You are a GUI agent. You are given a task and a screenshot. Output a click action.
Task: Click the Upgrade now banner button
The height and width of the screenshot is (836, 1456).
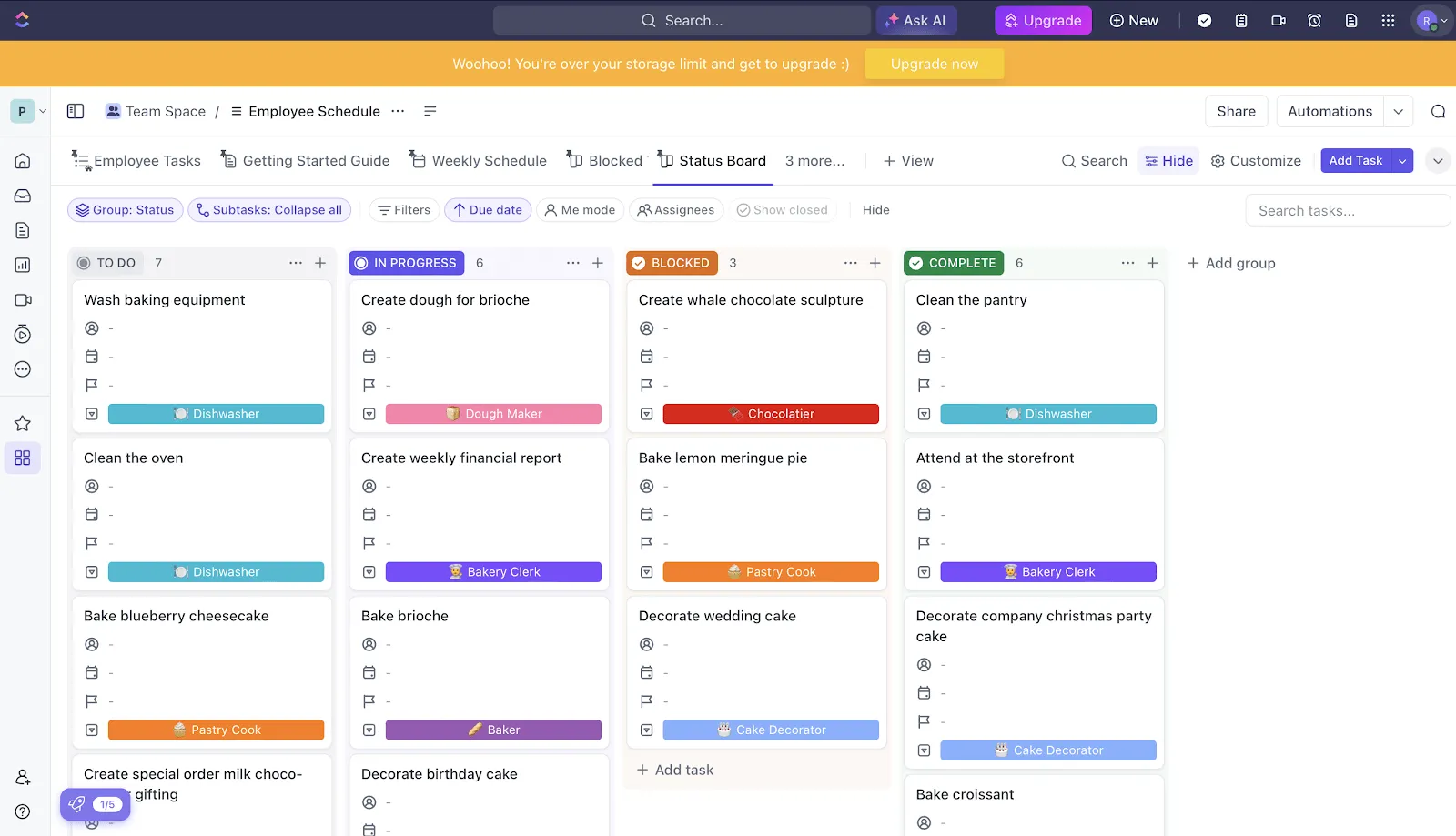[x=935, y=64]
